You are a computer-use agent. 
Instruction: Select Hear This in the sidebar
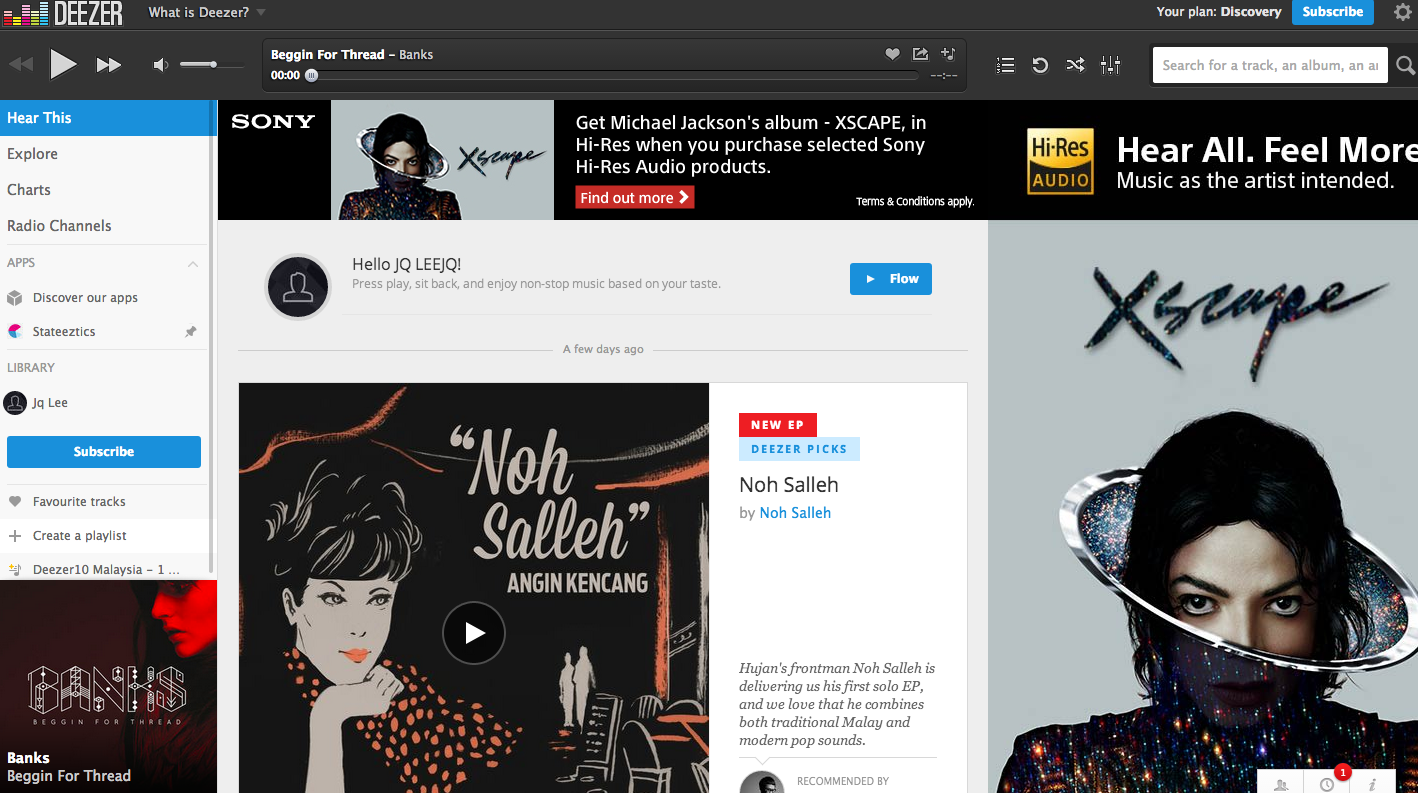click(108, 118)
